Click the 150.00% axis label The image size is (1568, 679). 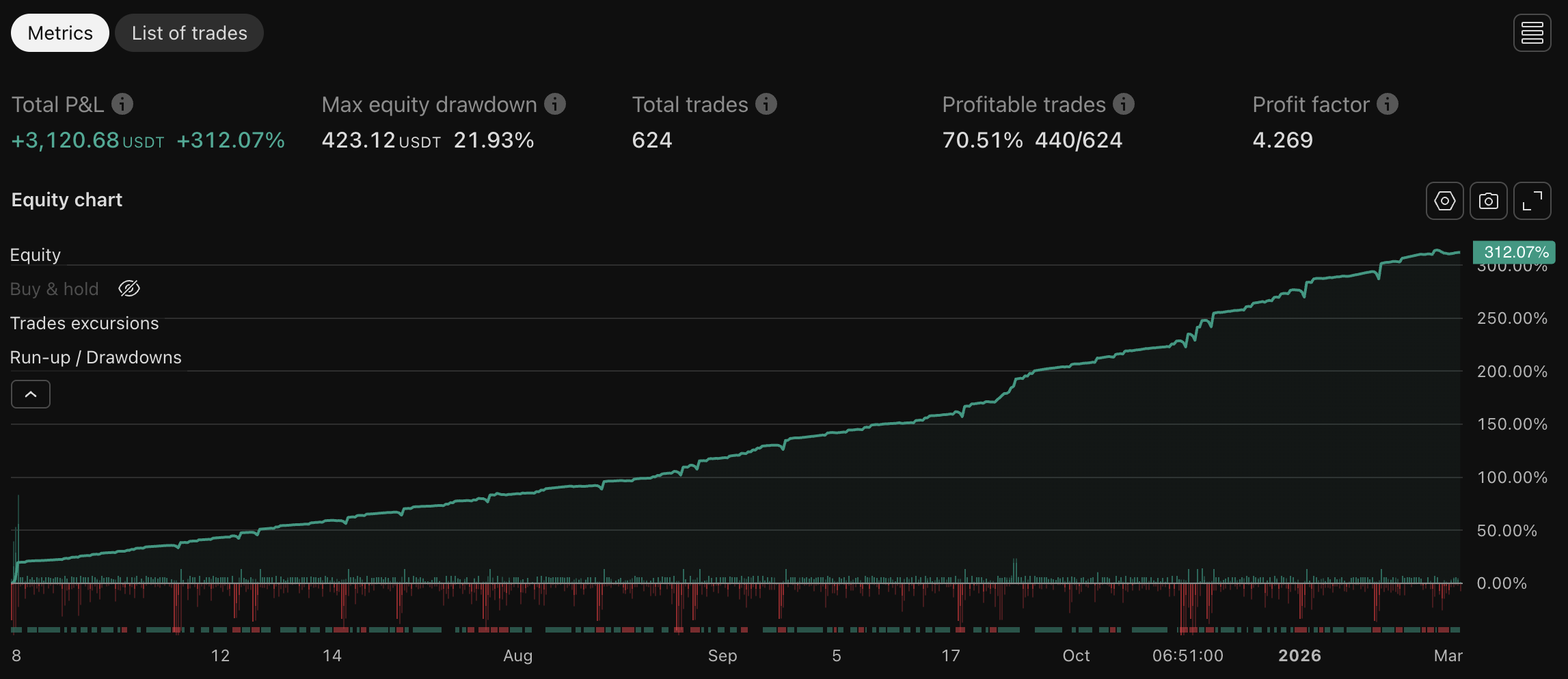click(1512, 424)
